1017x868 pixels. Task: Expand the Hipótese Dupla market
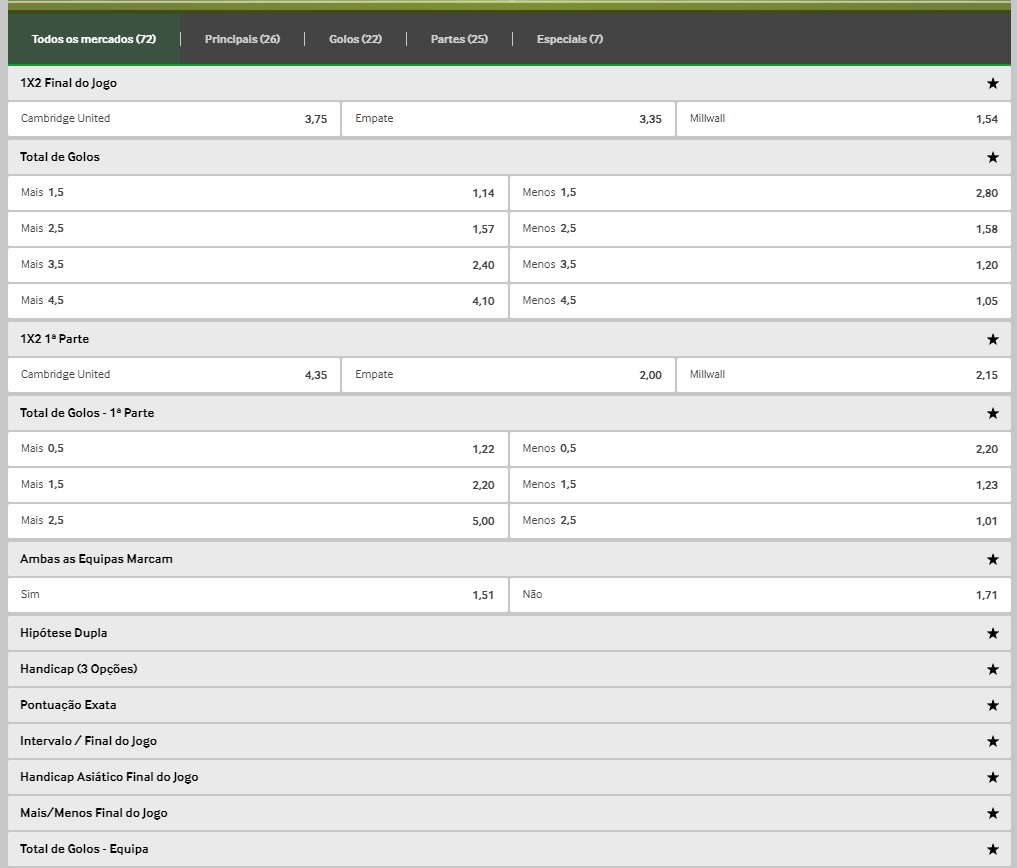pos(509,633)
